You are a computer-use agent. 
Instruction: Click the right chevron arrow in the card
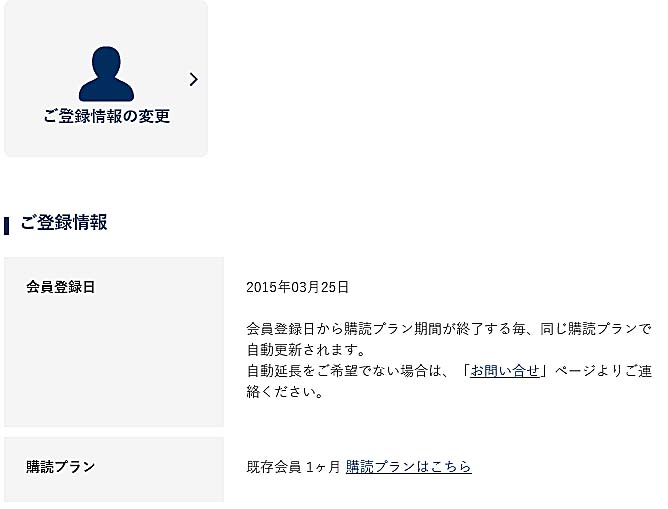[x=193, y=79]
